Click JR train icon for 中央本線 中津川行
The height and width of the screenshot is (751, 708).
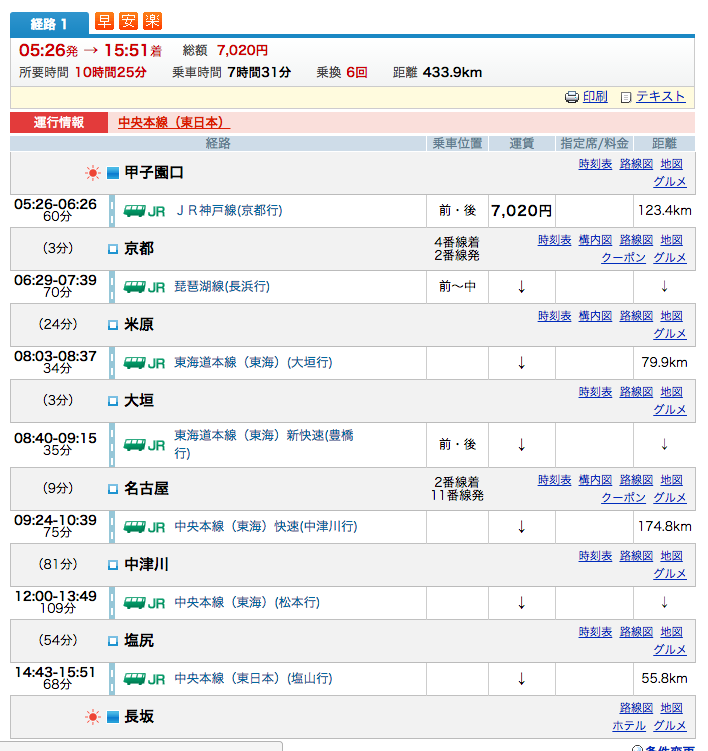144,527
